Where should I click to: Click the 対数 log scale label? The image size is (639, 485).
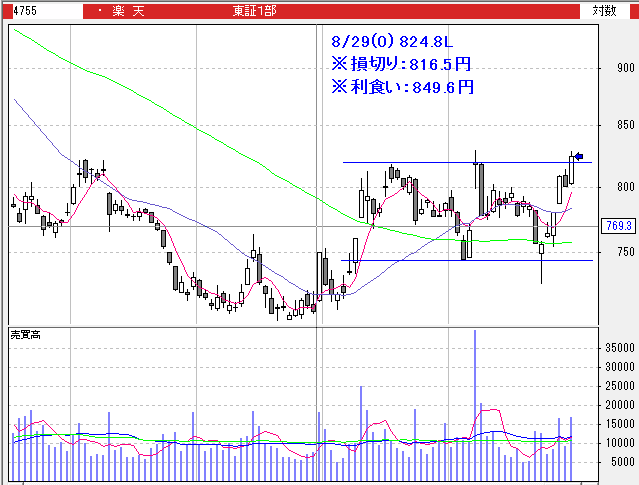click(605, 11)
